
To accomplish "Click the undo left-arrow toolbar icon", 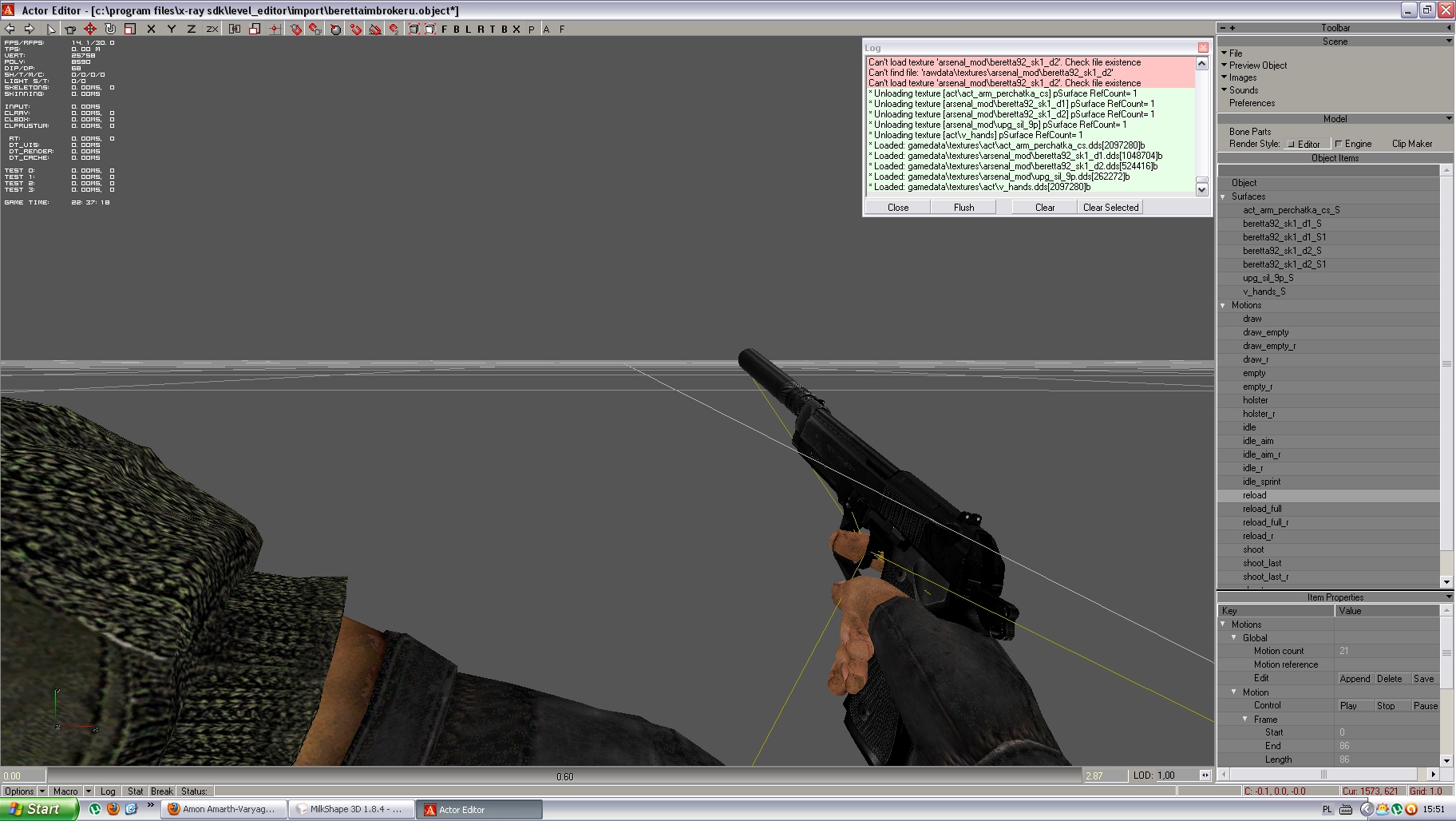I will (x=10, y=29).
